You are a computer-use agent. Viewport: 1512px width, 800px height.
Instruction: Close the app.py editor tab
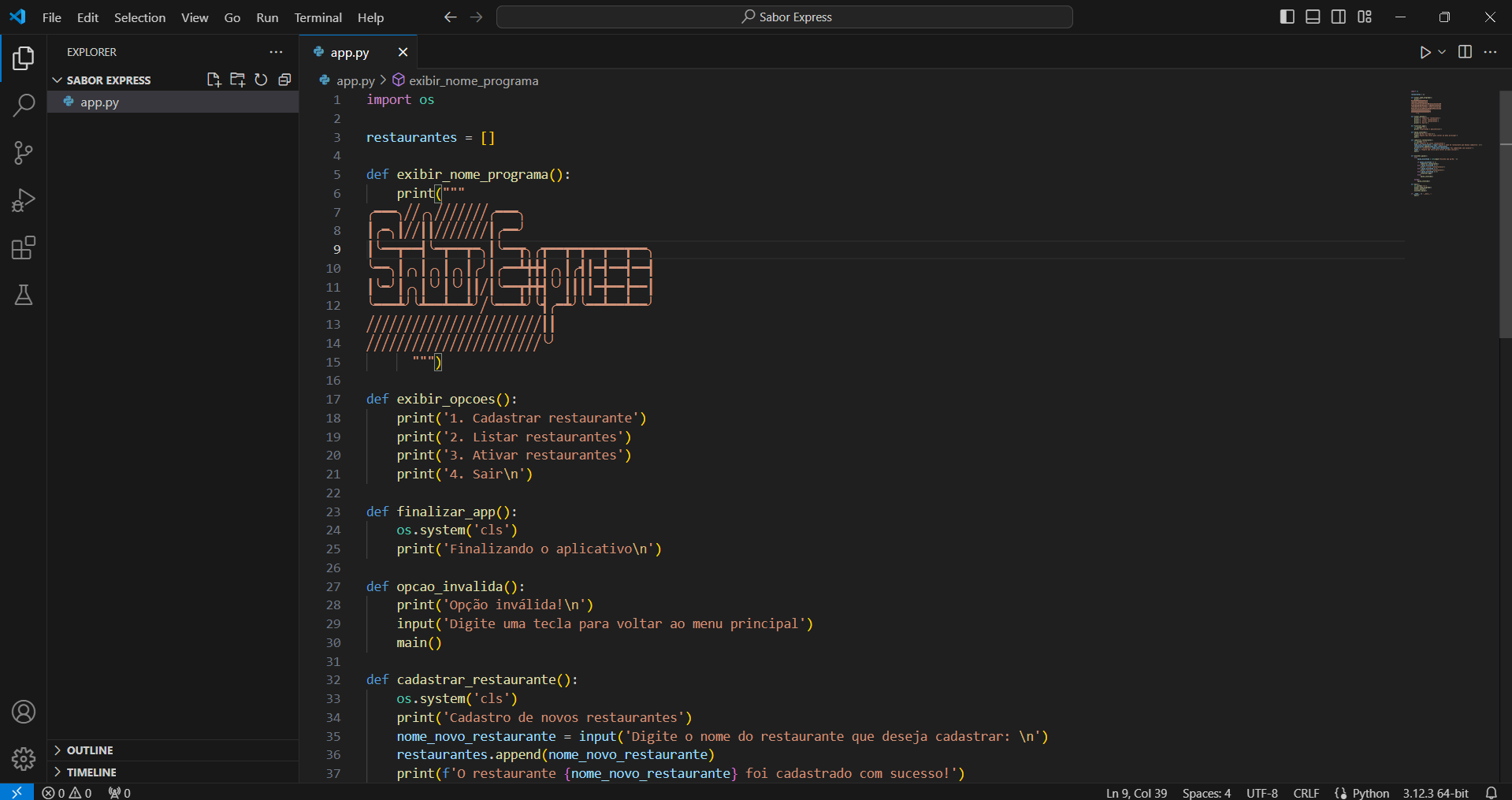403,52
